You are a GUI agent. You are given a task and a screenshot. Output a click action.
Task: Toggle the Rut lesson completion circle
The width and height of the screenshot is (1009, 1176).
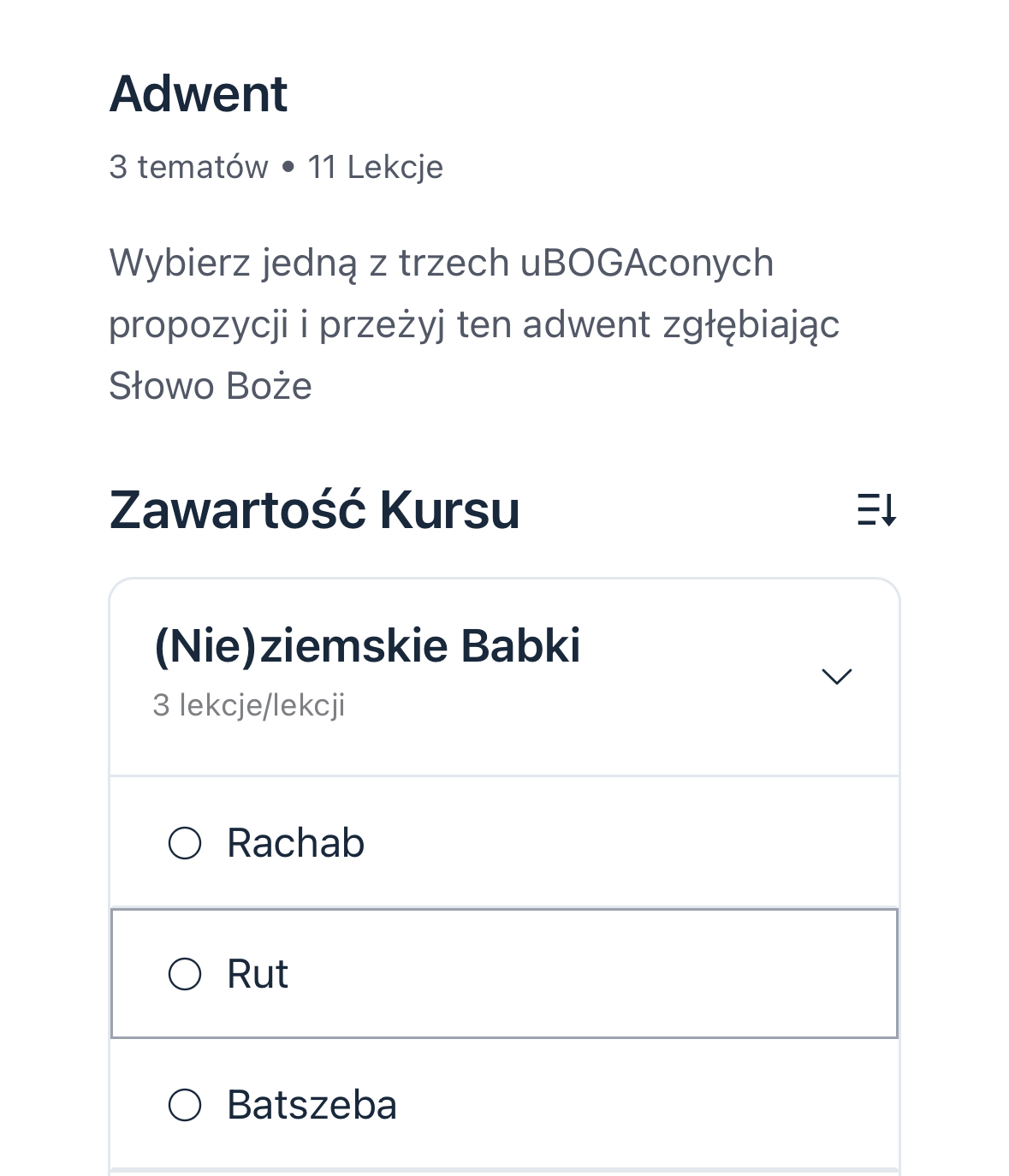pyautogui.click(x=185, y=974)
